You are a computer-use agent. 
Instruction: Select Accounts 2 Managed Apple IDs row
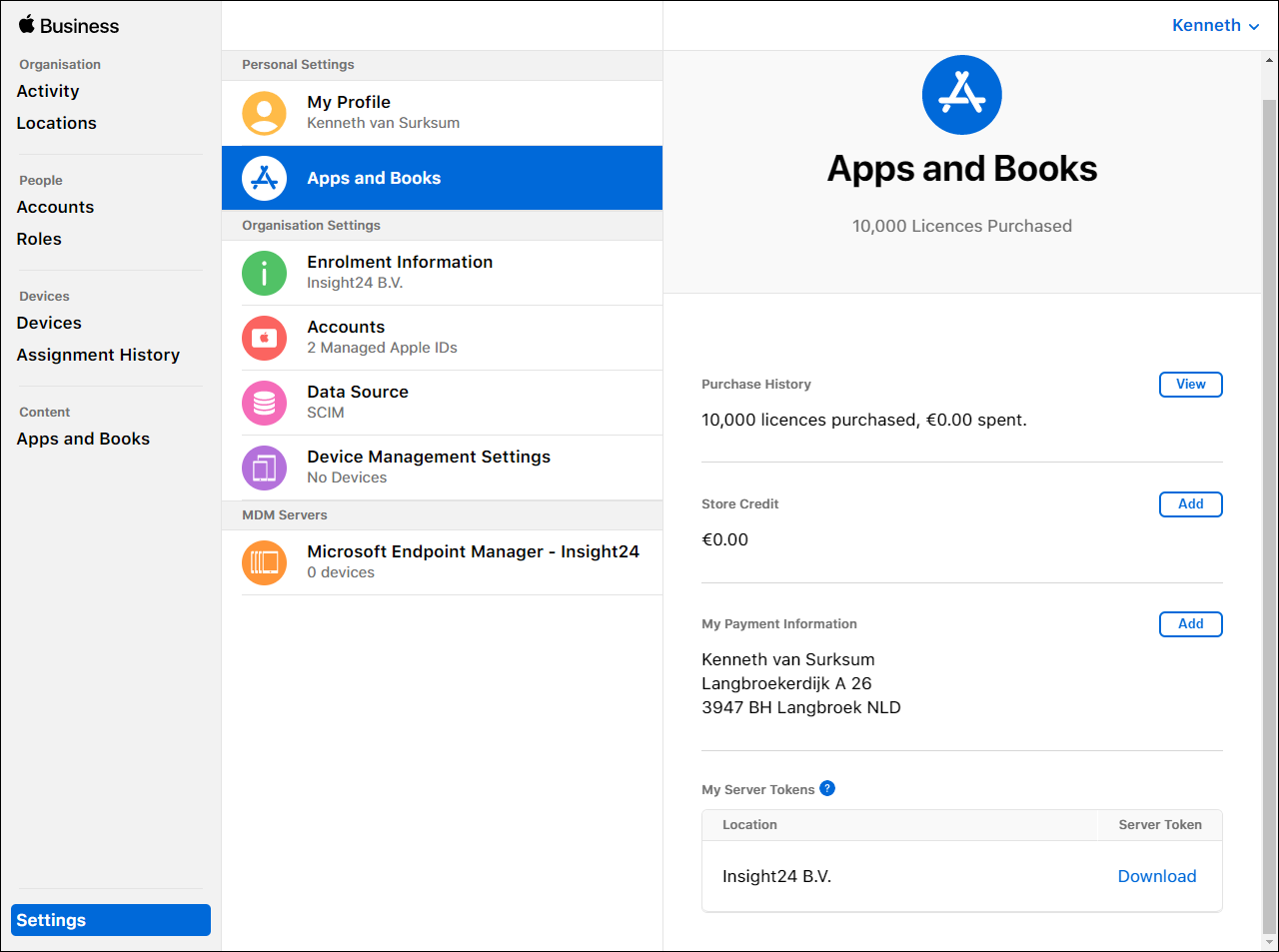[442, 338]
